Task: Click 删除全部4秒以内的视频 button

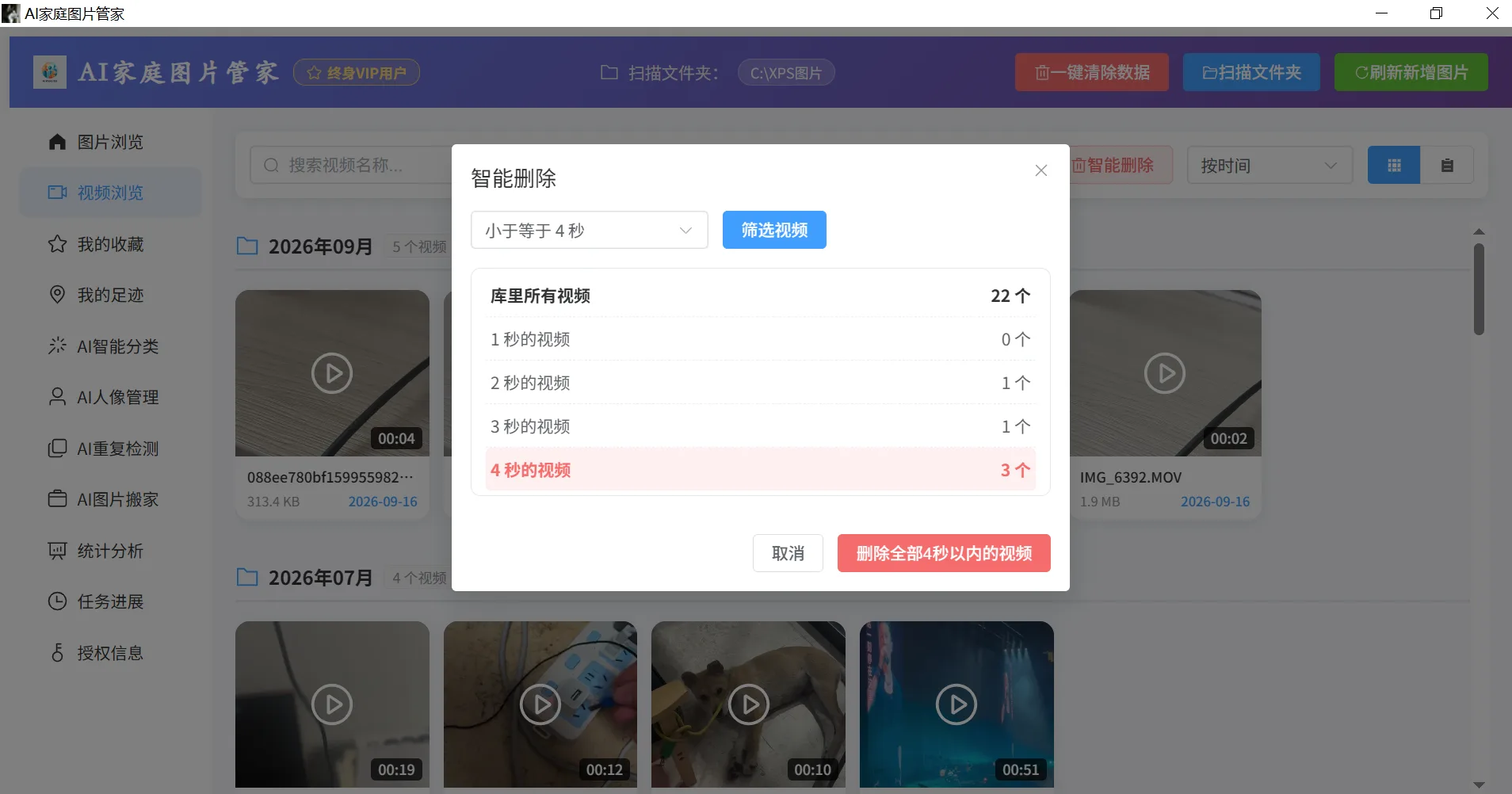Action: pos(944,553)
